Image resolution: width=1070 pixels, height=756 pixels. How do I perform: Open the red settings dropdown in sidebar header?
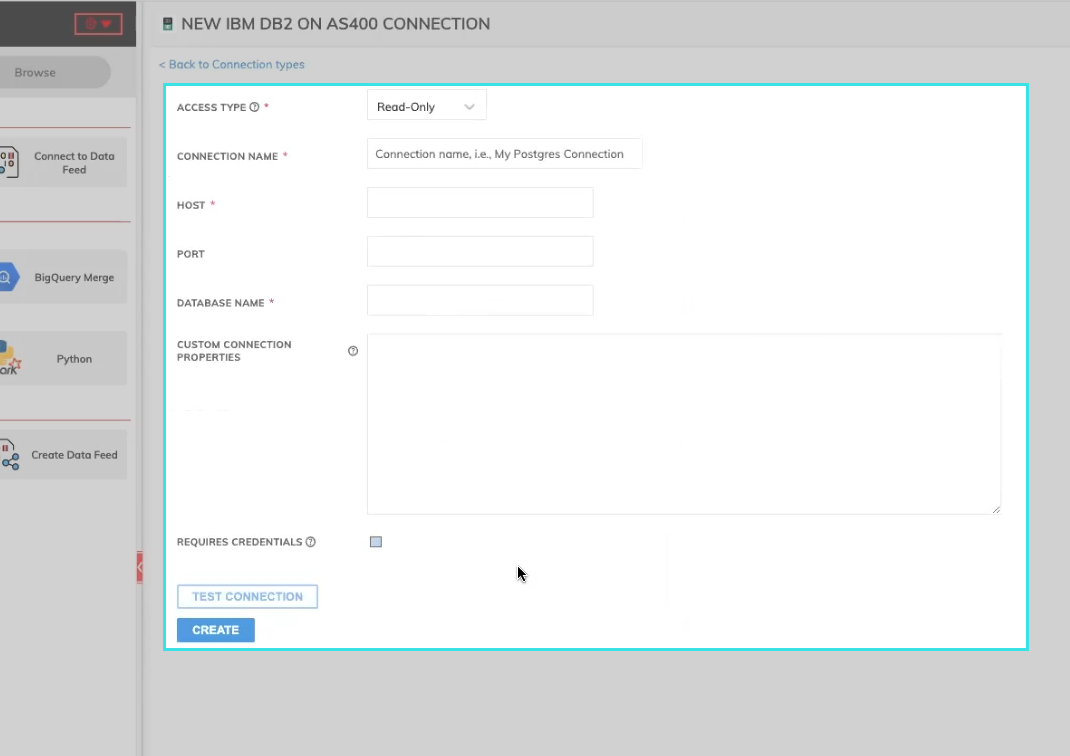98,24
